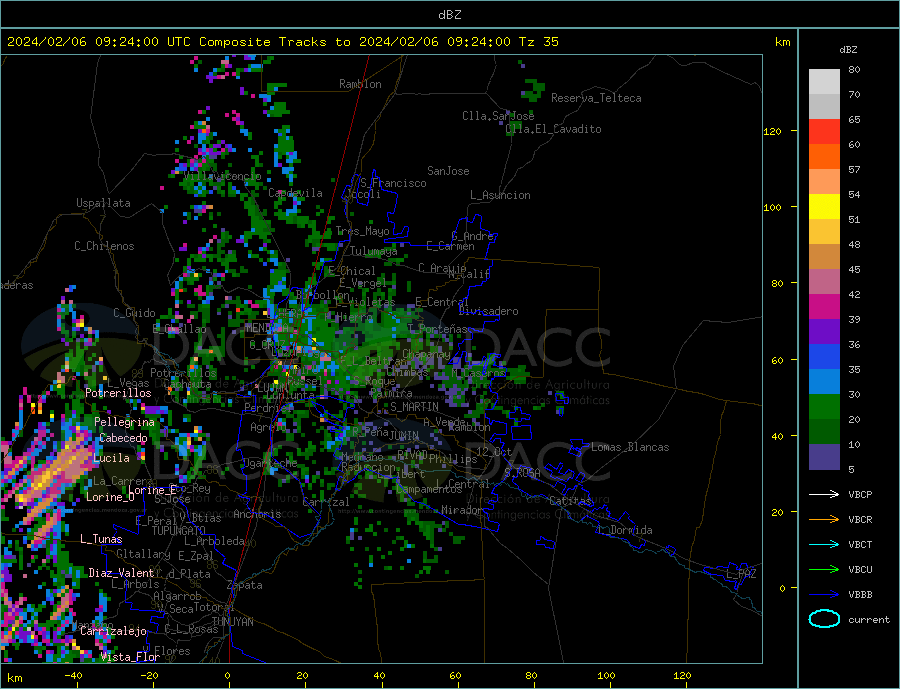
Task: Click the L_PAZ label
Action: pyautogui.click(x=742, y=574)
